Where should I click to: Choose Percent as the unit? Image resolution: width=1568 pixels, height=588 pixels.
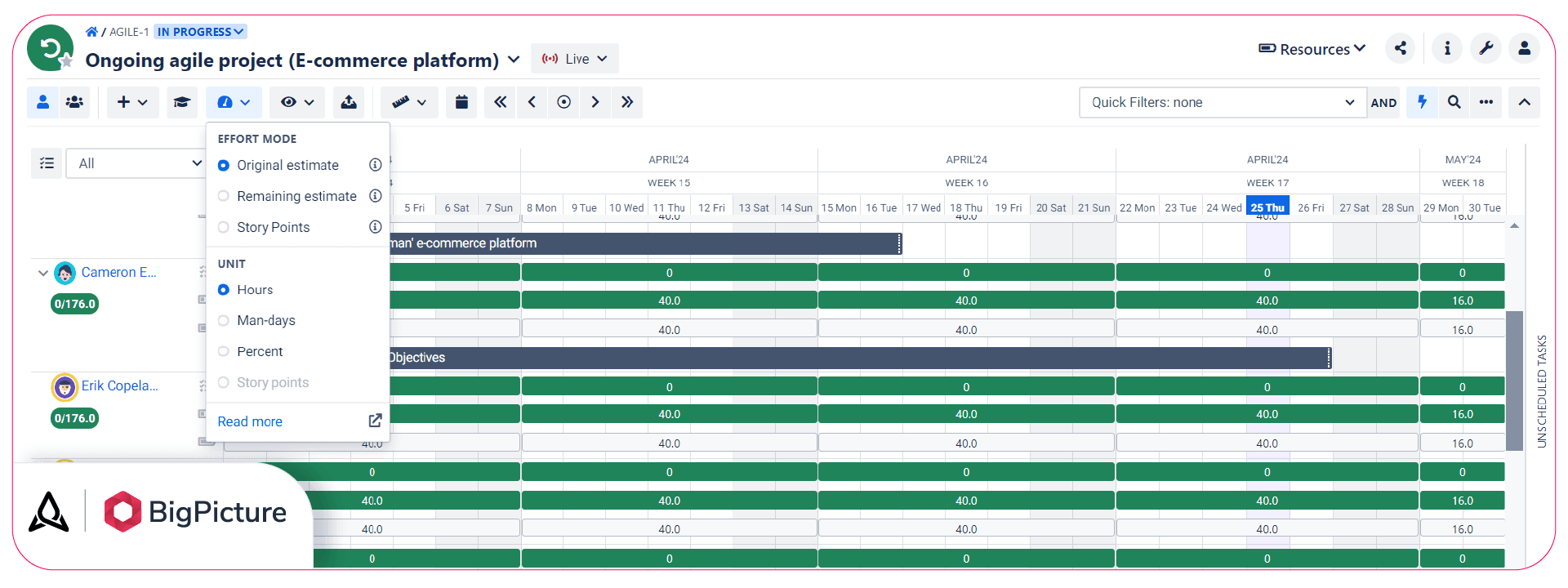coord(260,351)
